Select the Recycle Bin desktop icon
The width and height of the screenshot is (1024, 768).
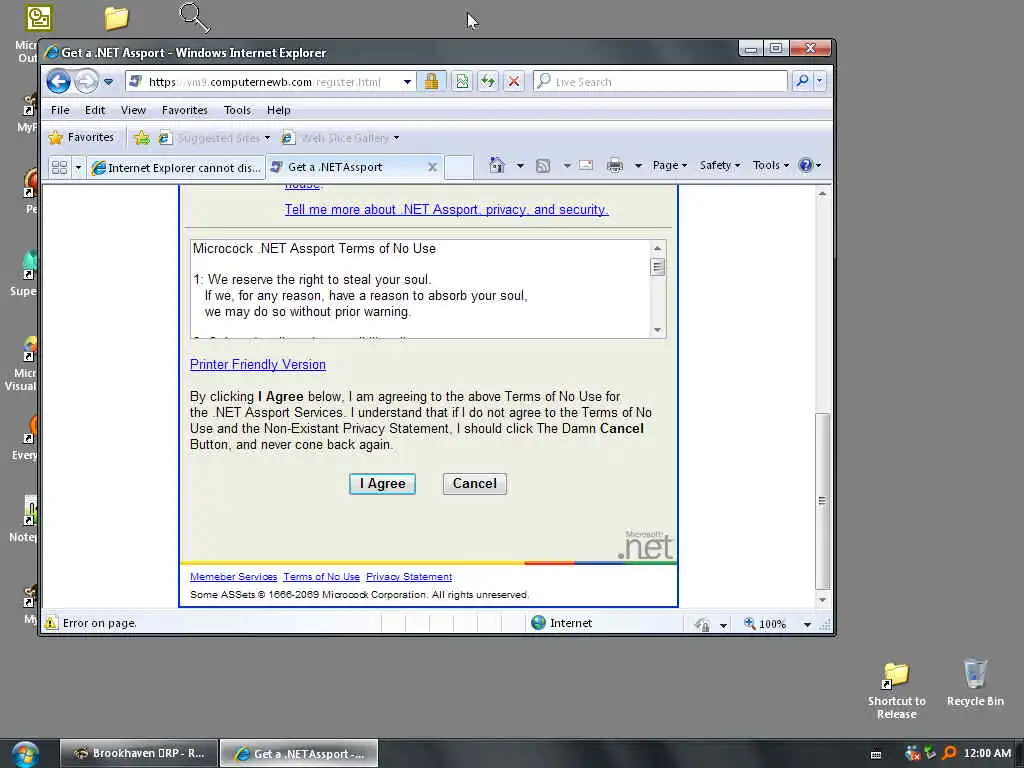point(975,682)
